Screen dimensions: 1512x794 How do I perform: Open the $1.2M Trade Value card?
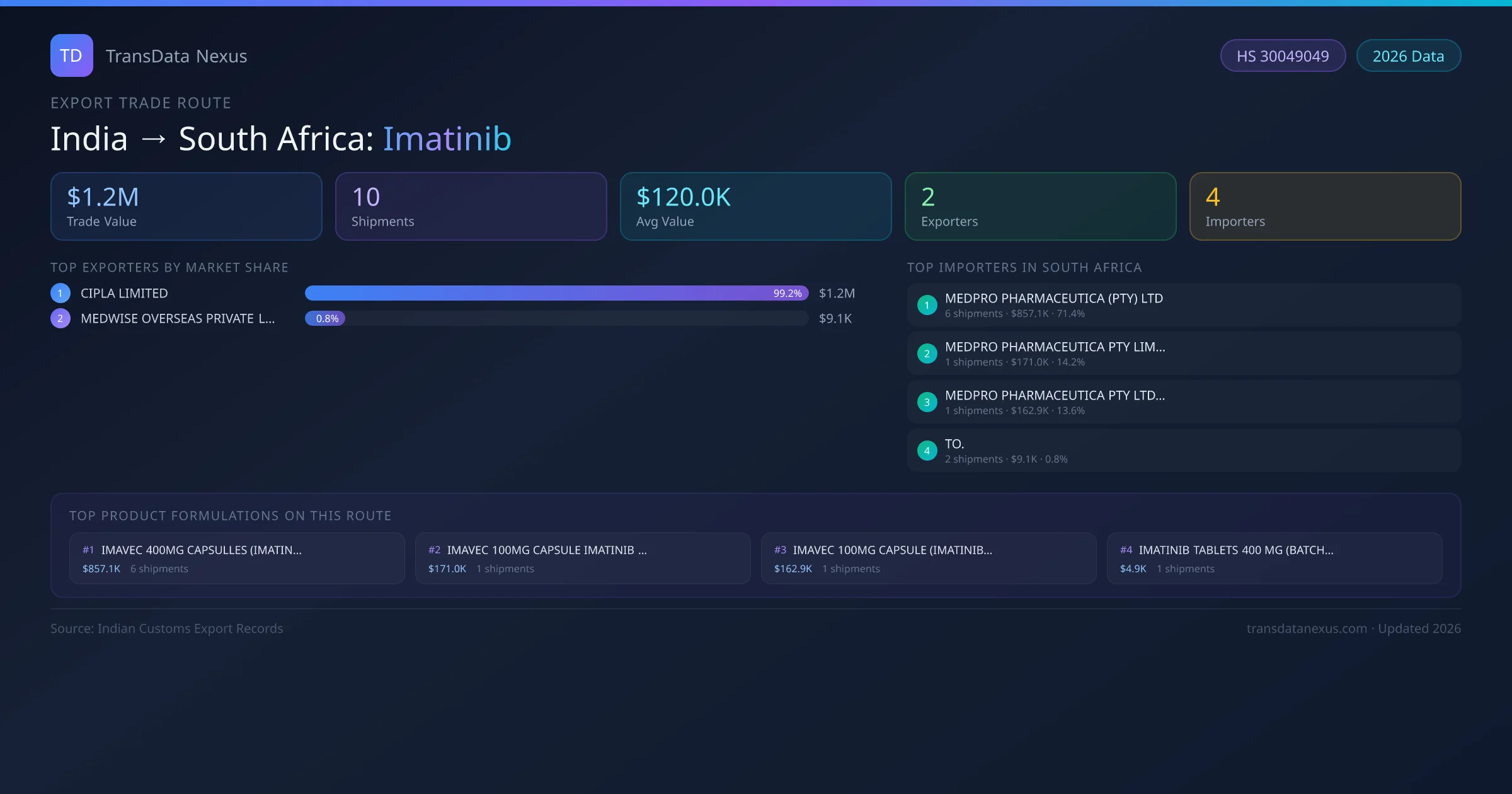tap(186, 207)
